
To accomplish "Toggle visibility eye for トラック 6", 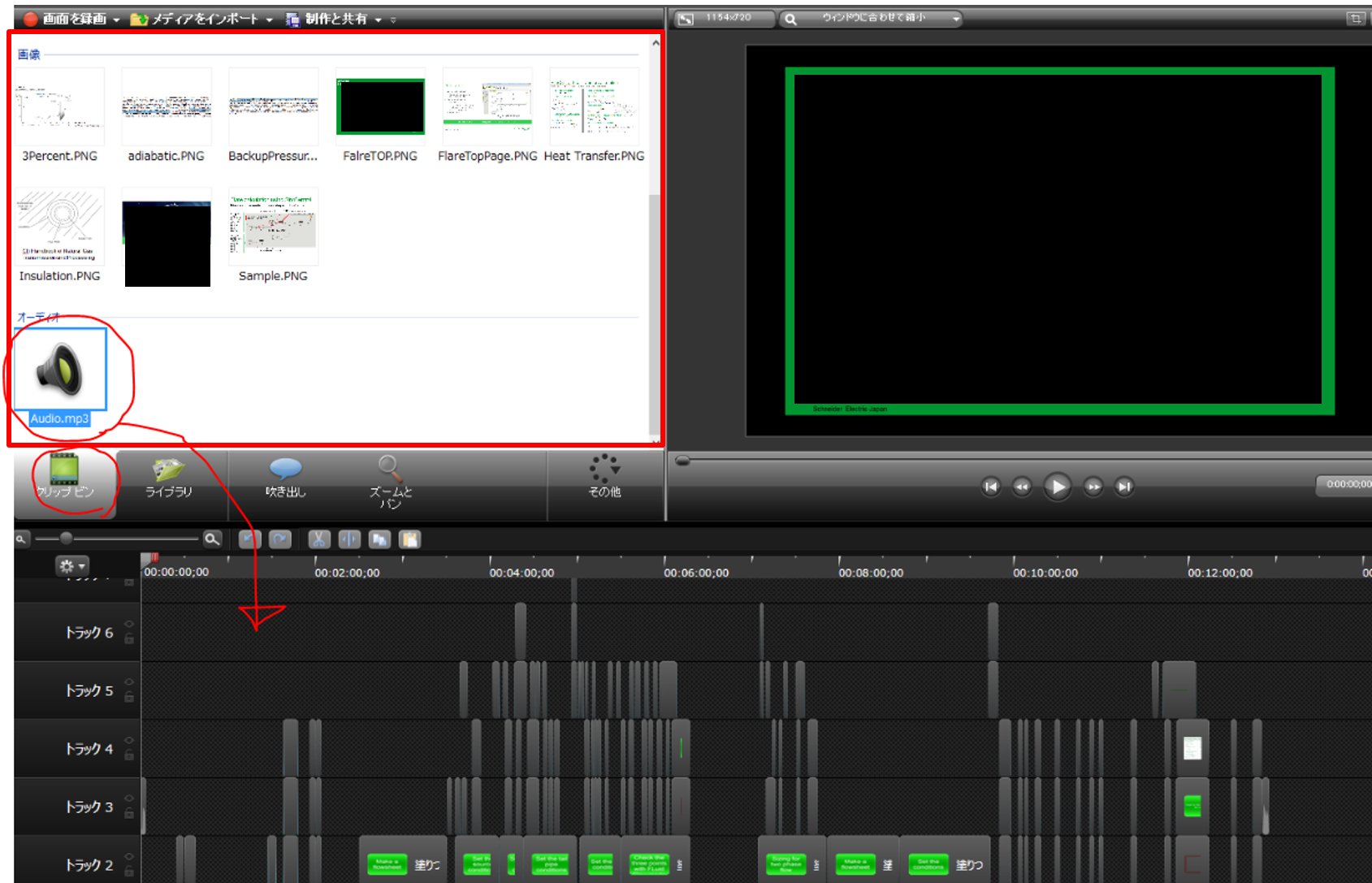I will 129,624.
